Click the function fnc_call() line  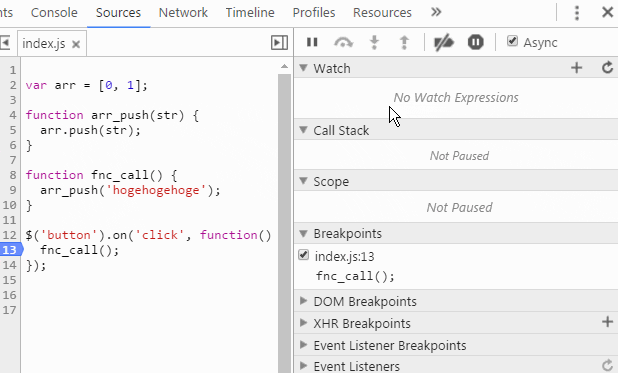[101, 175]
